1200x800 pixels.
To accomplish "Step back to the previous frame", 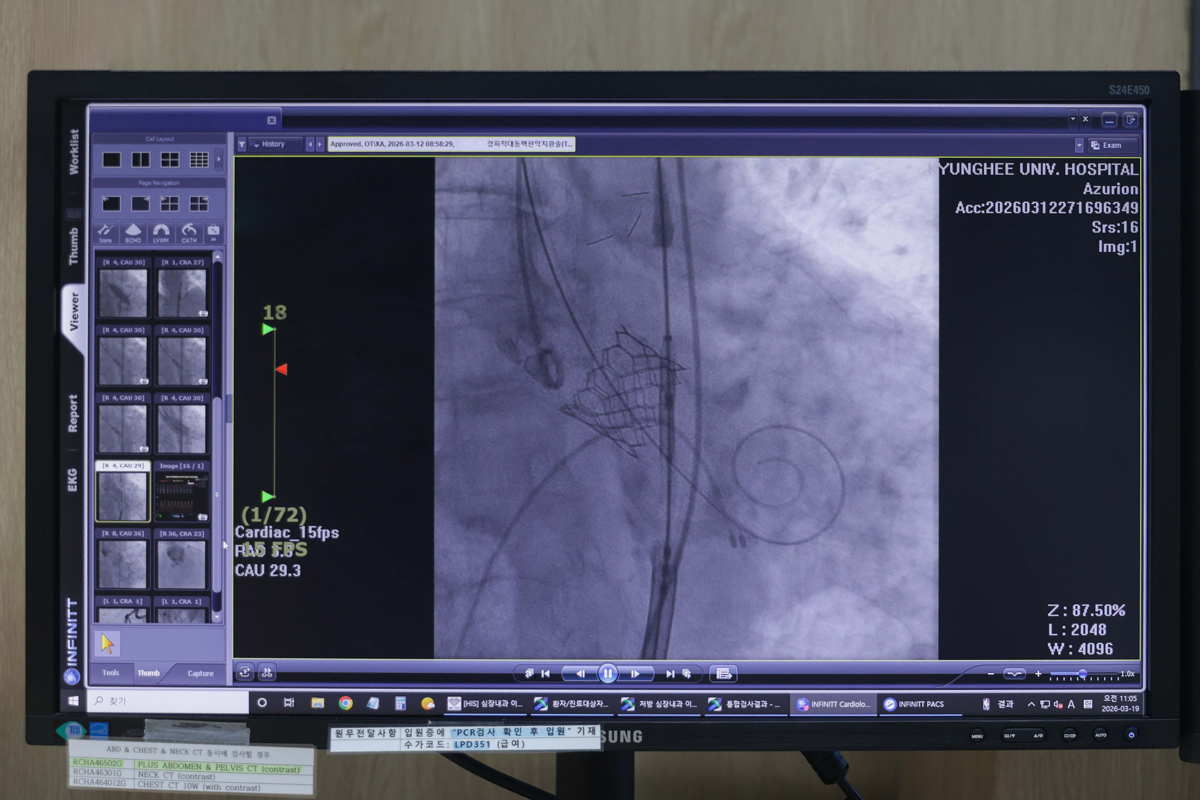I will (580, 674).
